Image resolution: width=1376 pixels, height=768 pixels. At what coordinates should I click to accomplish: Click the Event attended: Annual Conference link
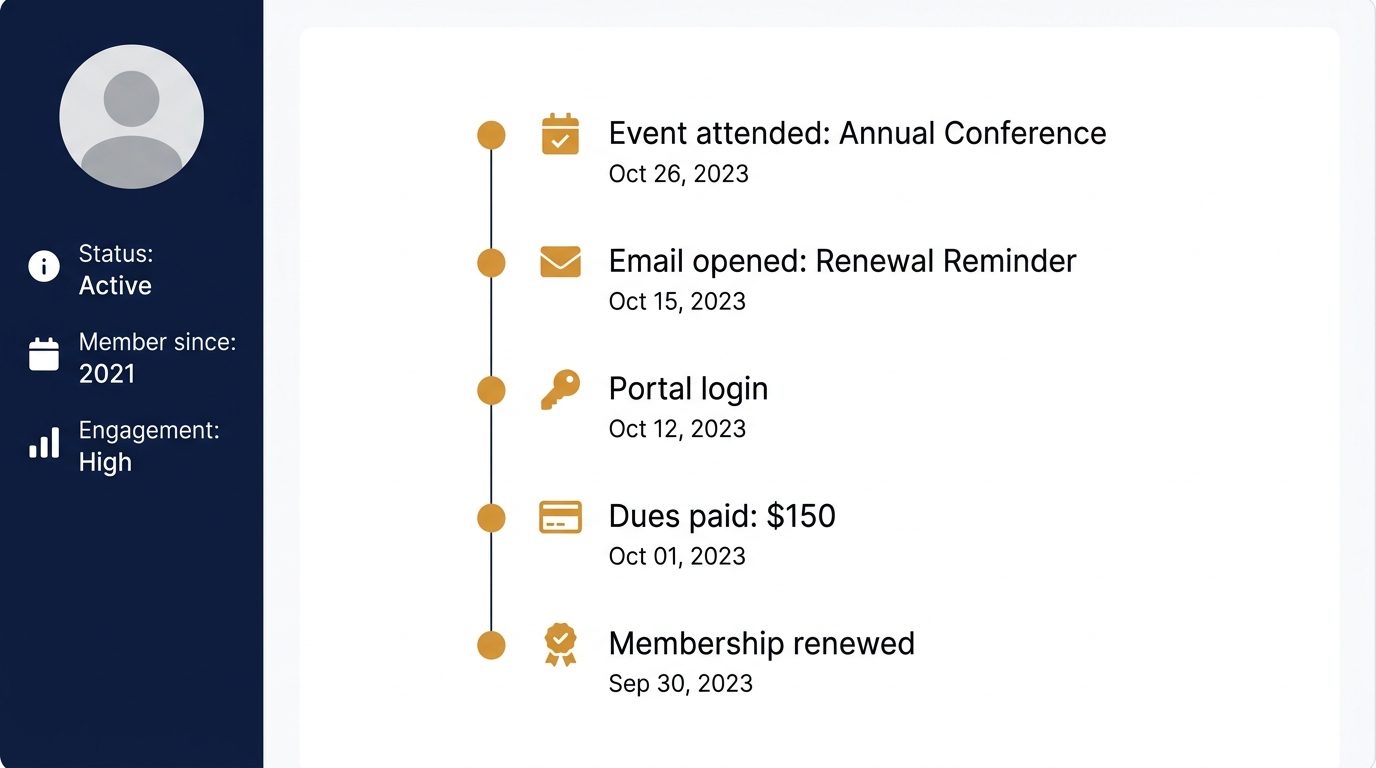click(857, 132)
